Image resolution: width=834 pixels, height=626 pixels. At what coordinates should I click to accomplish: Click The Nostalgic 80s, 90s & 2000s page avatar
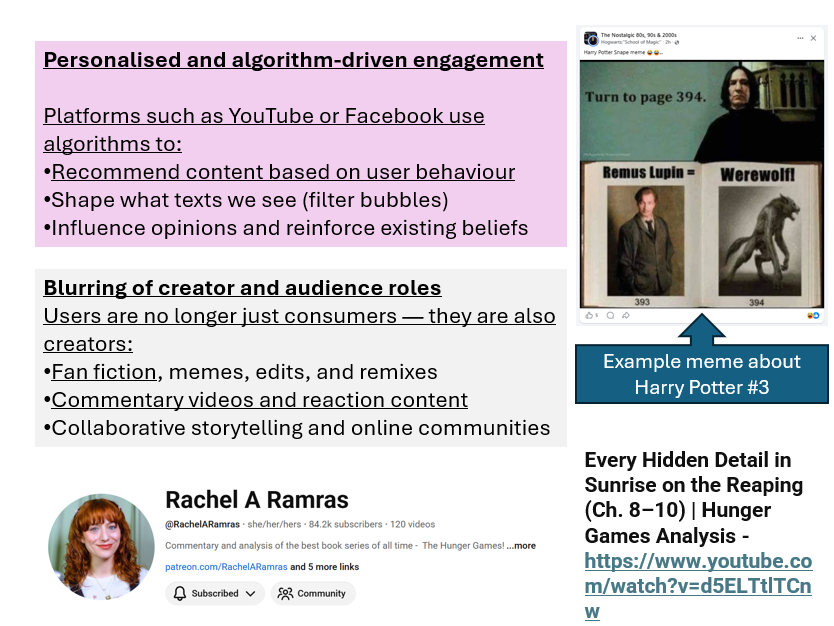click(591, 39)
